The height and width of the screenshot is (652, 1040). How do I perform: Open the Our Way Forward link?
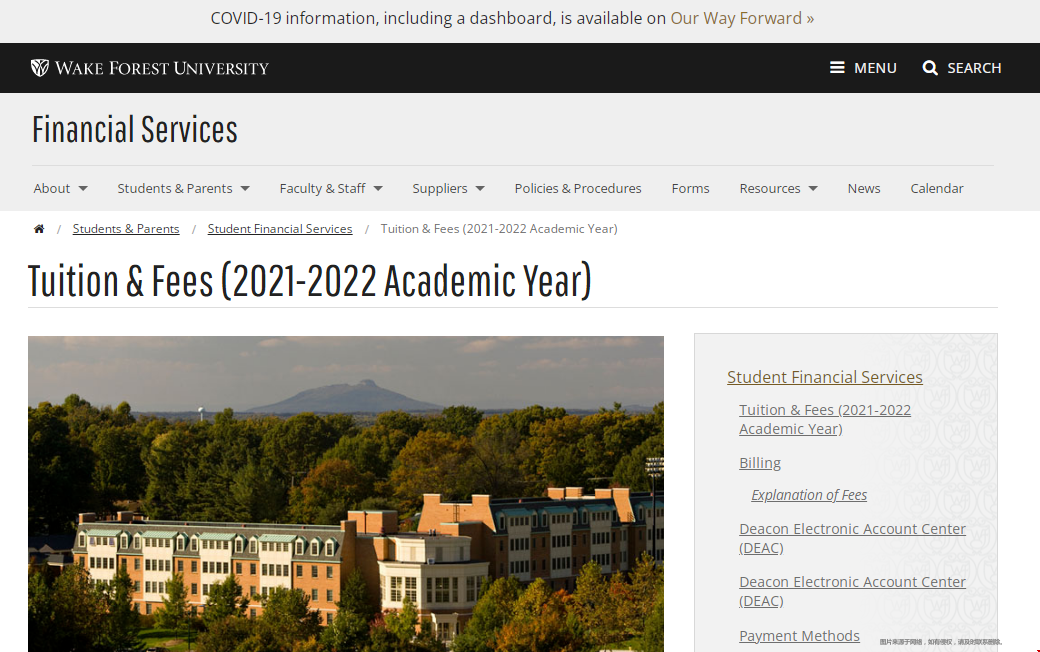(x=742, y=18)
